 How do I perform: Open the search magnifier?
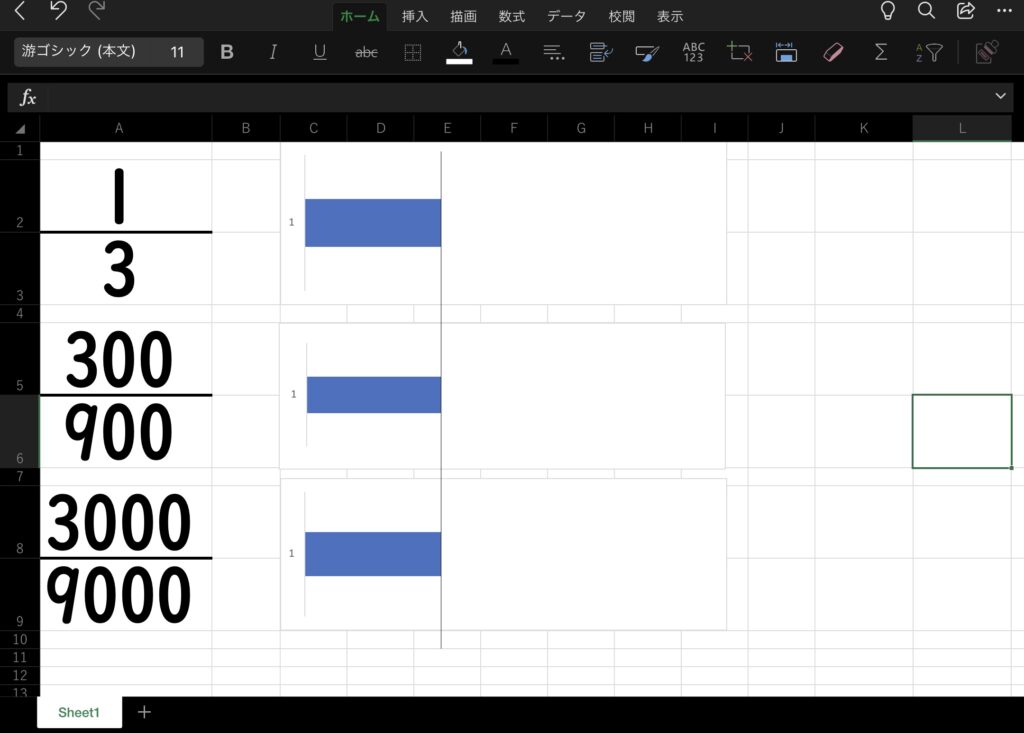(x=926, y=10)
